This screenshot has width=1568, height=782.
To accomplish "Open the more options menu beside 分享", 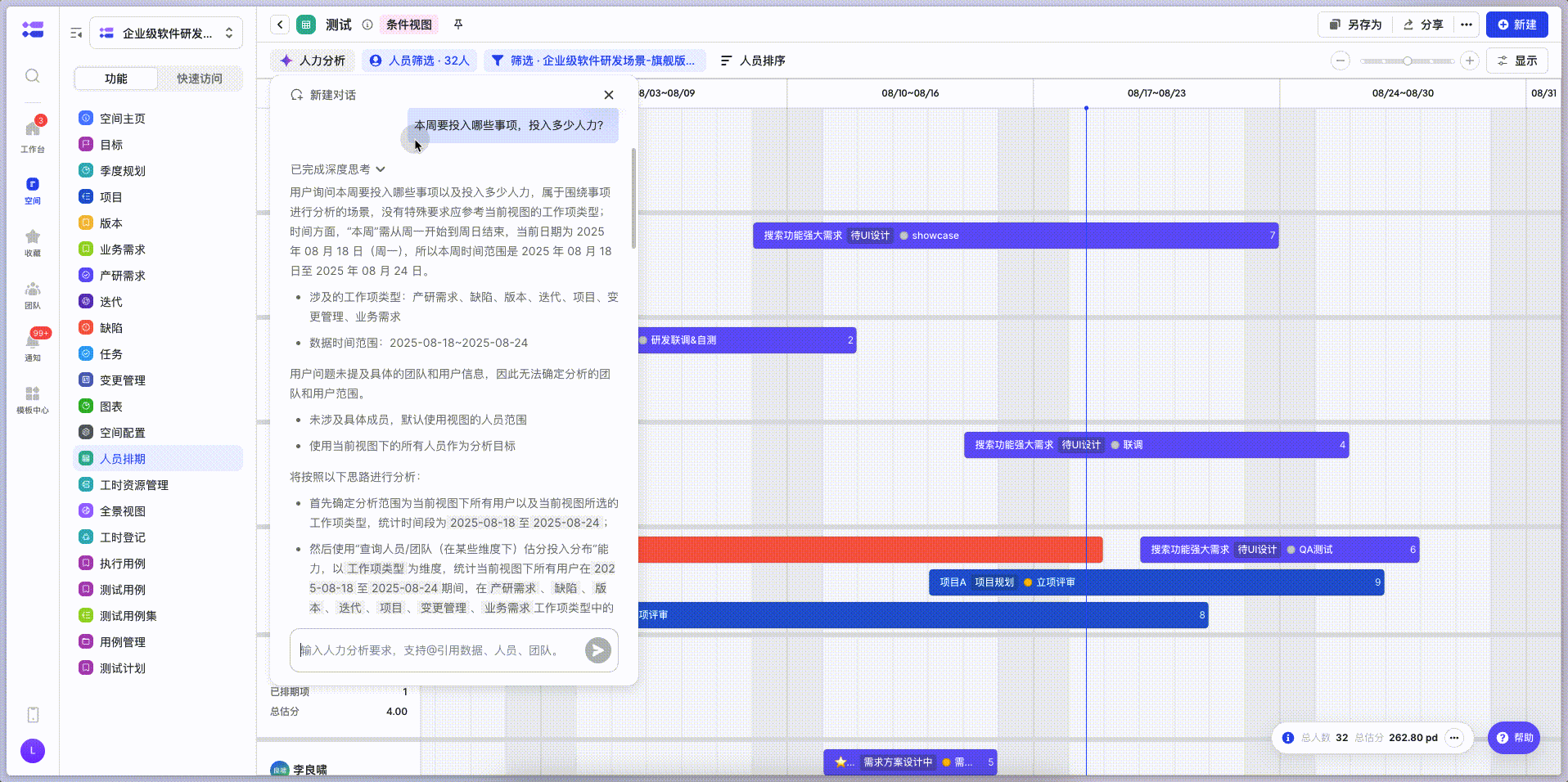I will 1467,25.
